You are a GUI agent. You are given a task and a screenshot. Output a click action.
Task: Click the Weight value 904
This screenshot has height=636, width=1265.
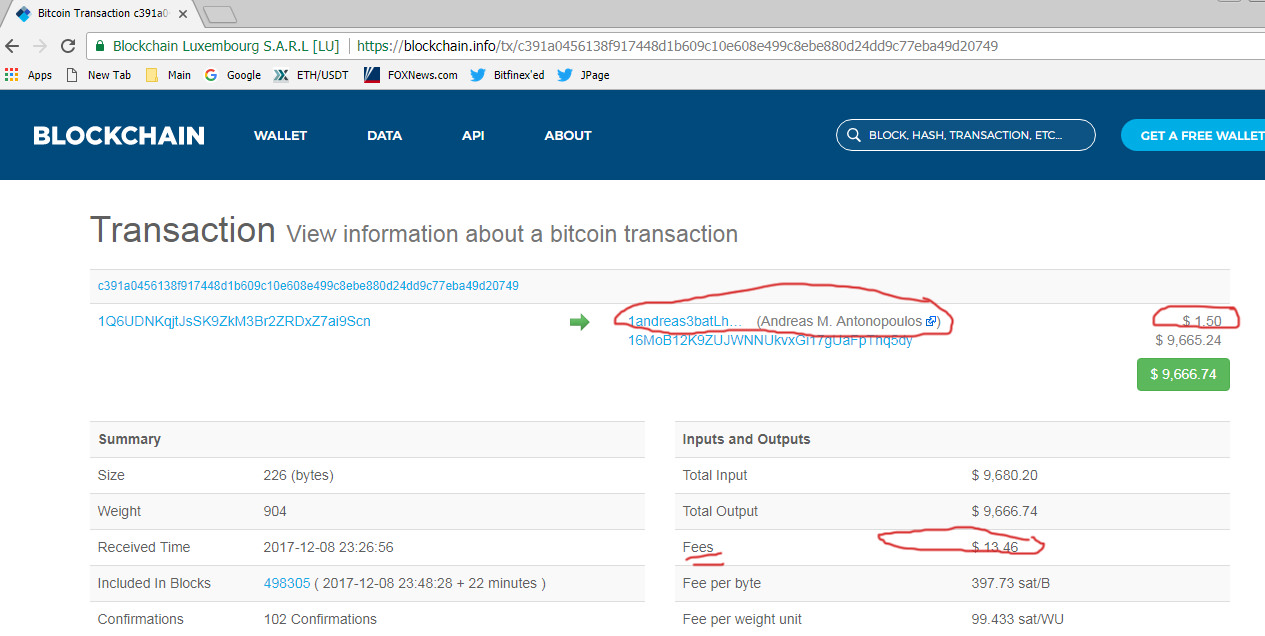[x=275, y=511]
